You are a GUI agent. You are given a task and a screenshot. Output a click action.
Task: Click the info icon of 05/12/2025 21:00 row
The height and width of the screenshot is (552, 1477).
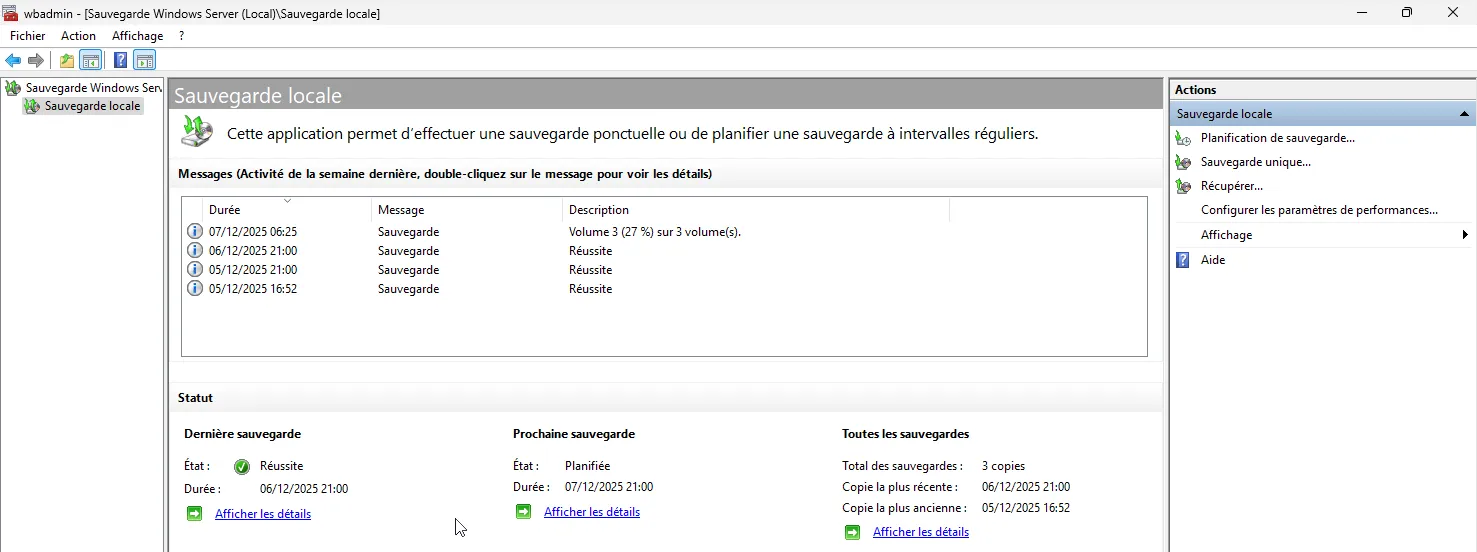pos(195,269)
